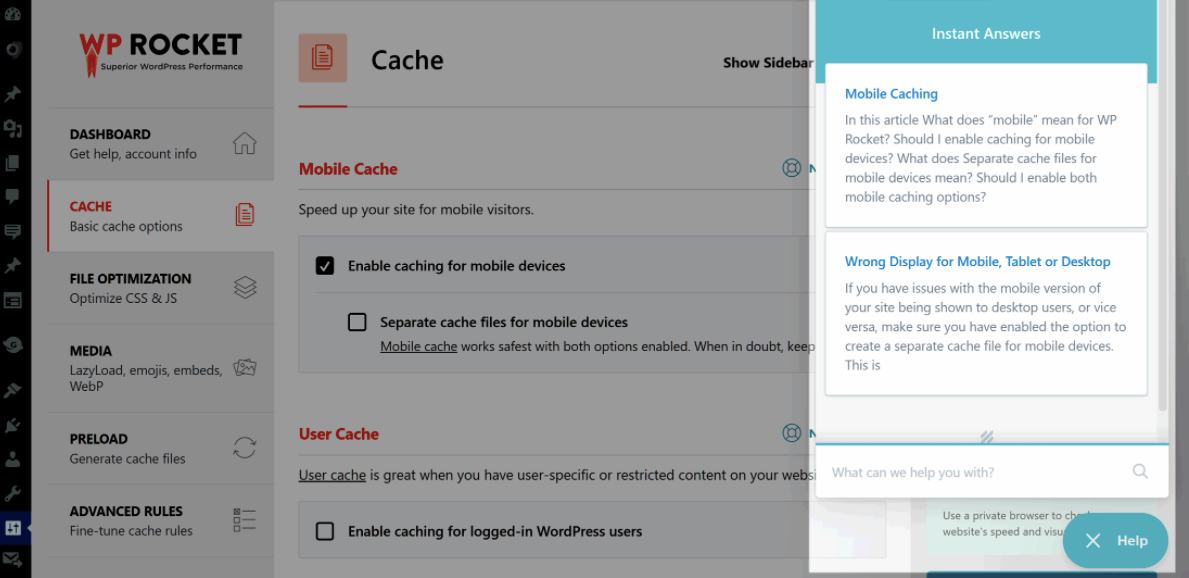This screenshot has width=1189, height=578.
Task: Click the Instant Answers heading
Action: 986,34
